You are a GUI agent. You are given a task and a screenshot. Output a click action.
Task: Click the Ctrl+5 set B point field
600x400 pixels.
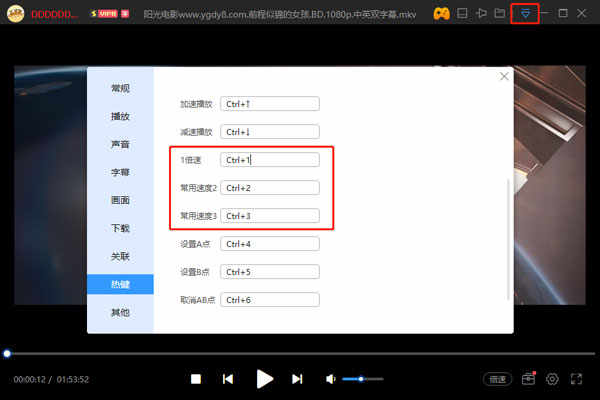[x=270, y=272]
